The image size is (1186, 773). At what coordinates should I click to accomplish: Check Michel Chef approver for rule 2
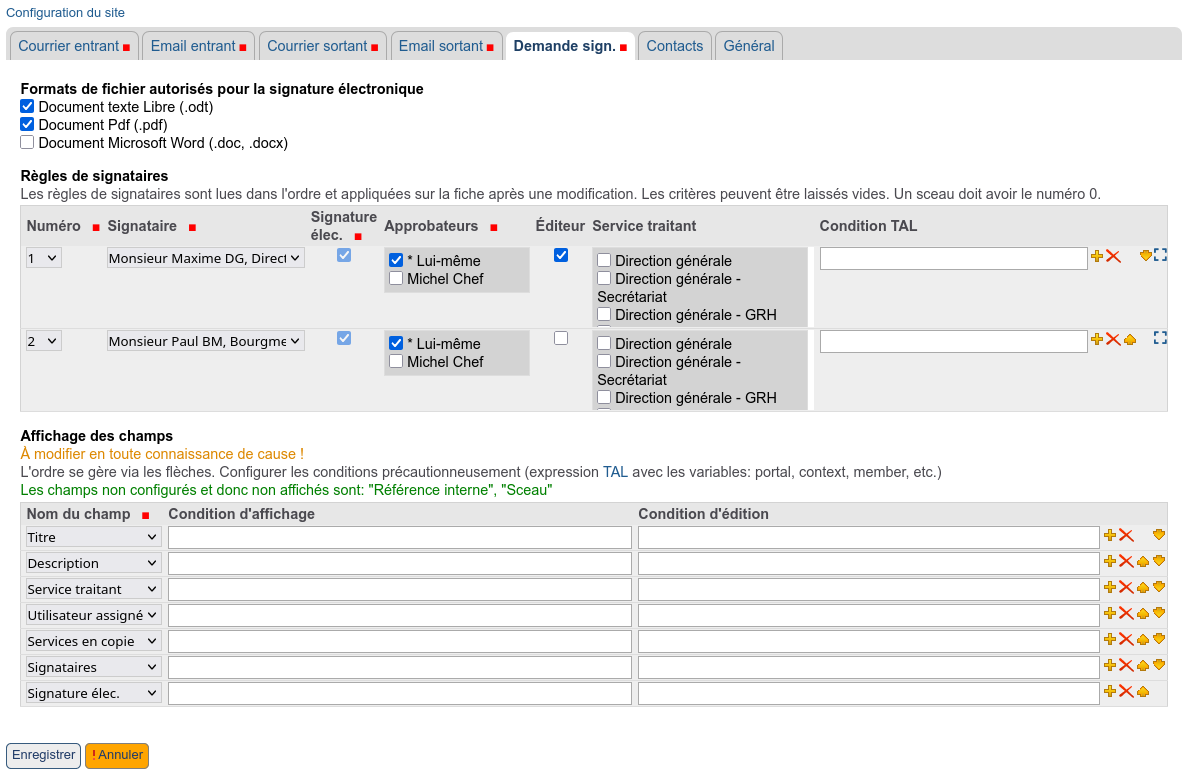[396, 362]
